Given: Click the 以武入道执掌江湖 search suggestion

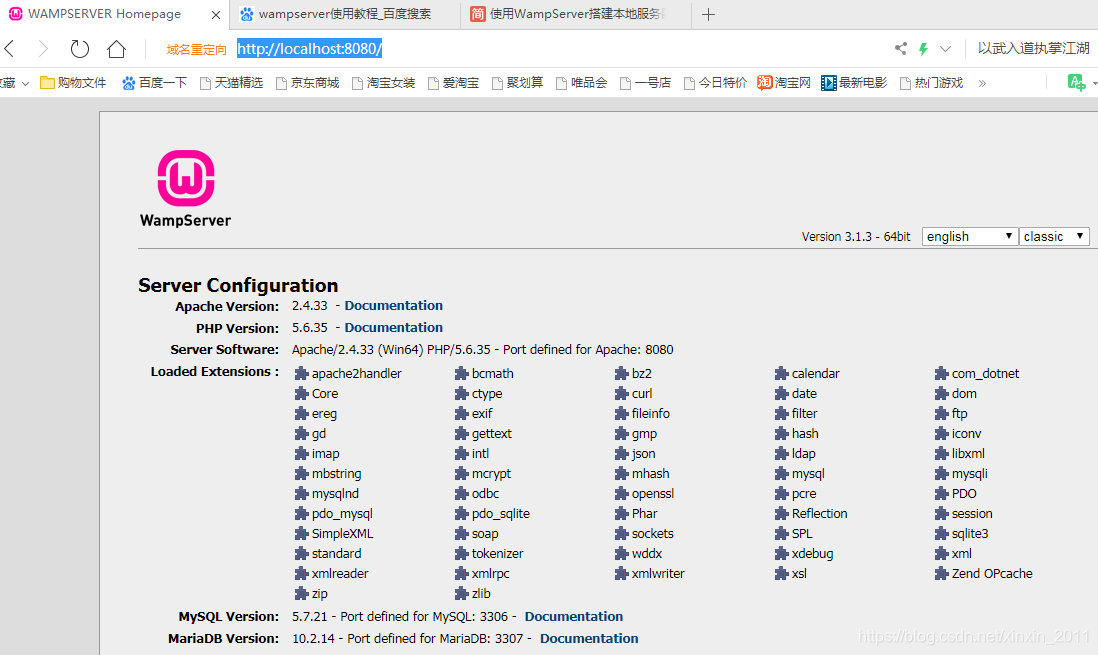Looking at the screenshot, I should [x=1034, y=48].
